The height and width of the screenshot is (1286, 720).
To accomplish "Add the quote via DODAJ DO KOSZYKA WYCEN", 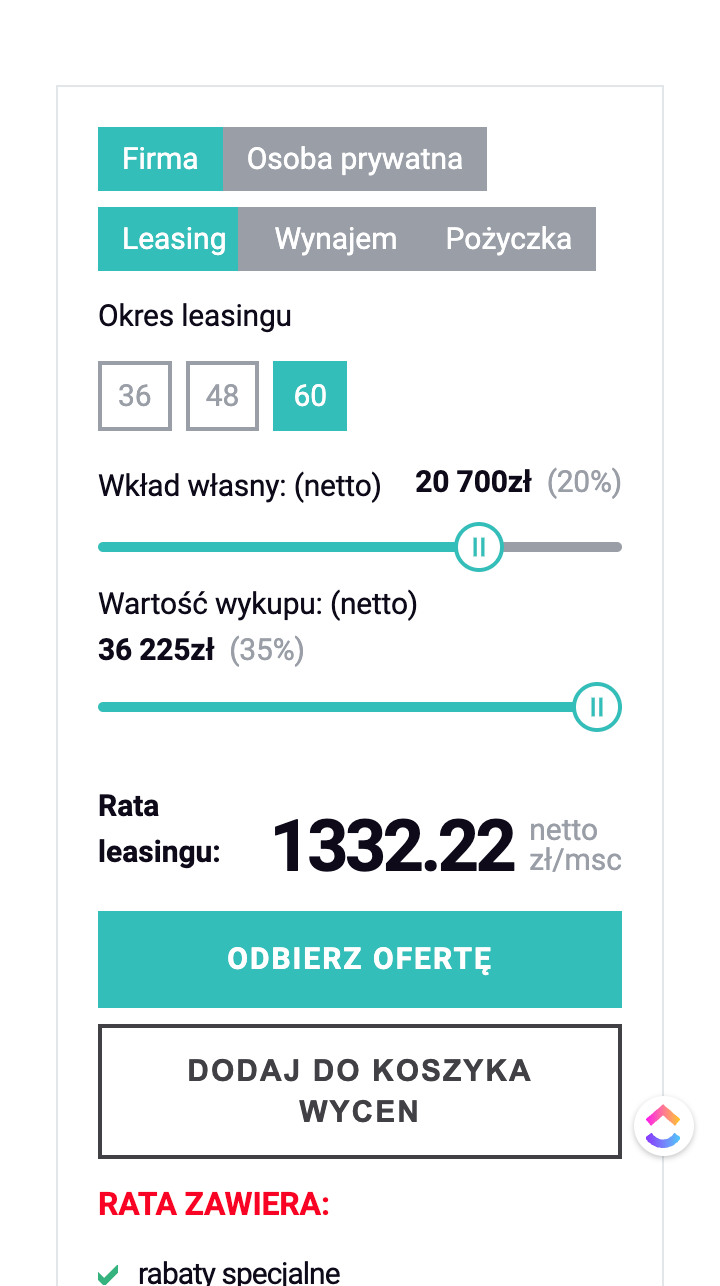I will (359, 1090).
